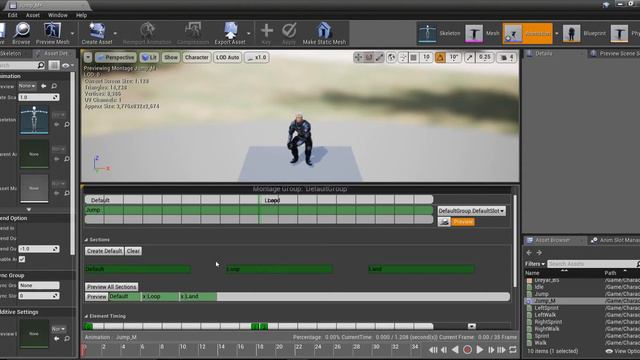Click the Character viewport button
Image resolution: width=640 pixels, height=360 pixels.
pyautogui.click(x=196, y=58)
